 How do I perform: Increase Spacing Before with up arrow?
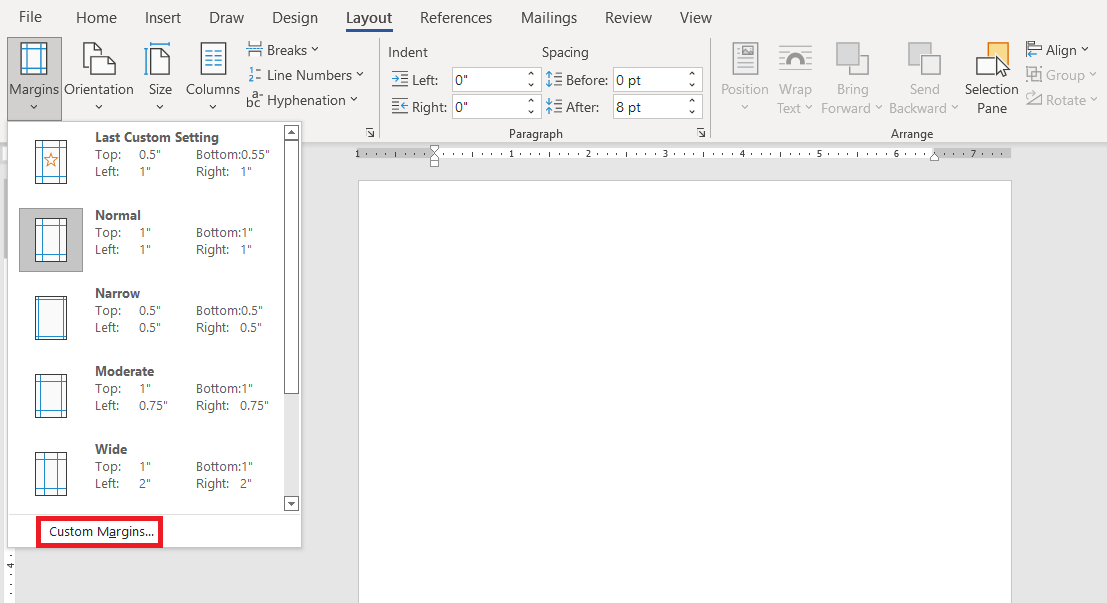pyautogui.click(x=692, y=73)
